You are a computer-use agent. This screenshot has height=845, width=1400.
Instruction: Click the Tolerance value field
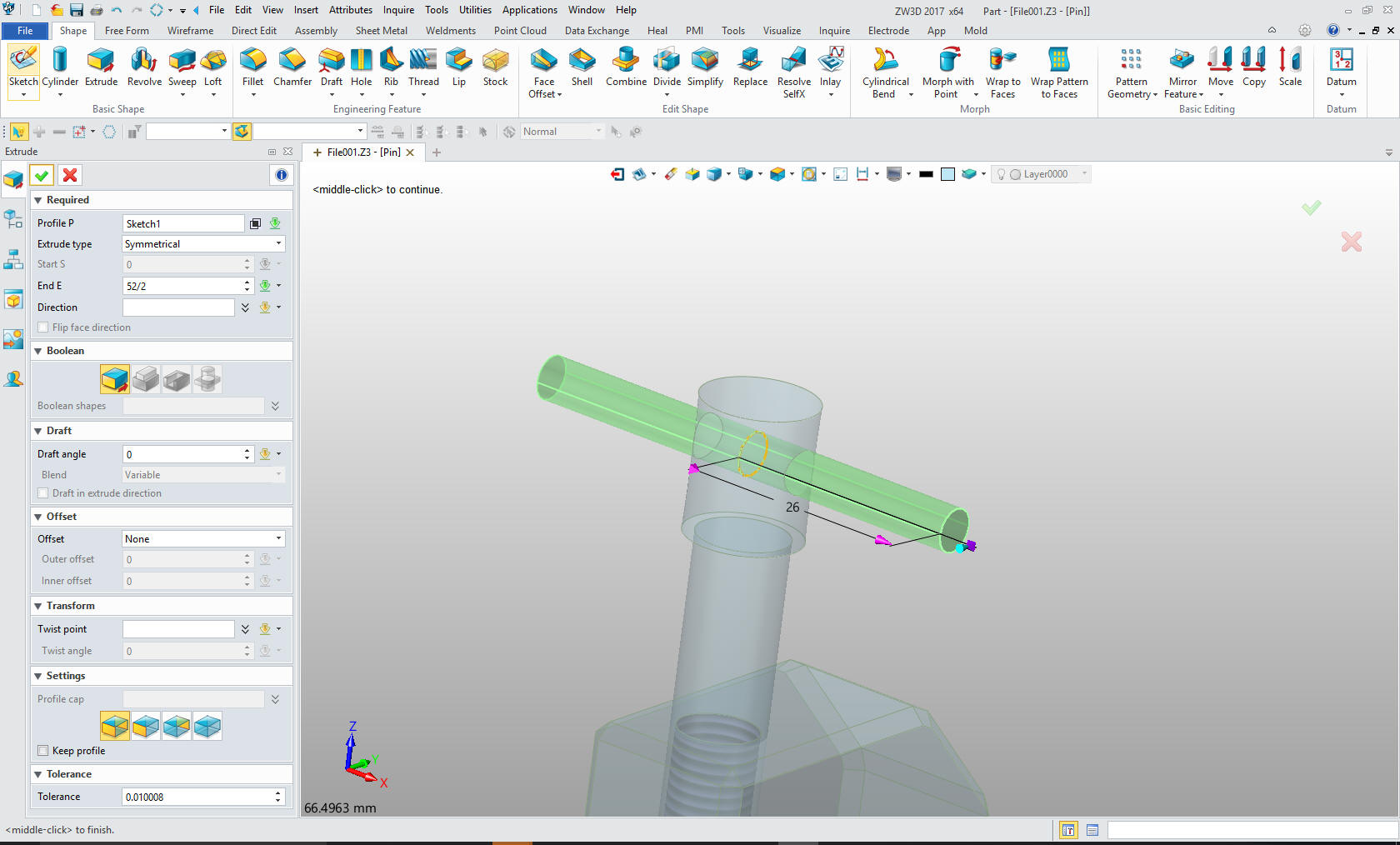(198, 797)
